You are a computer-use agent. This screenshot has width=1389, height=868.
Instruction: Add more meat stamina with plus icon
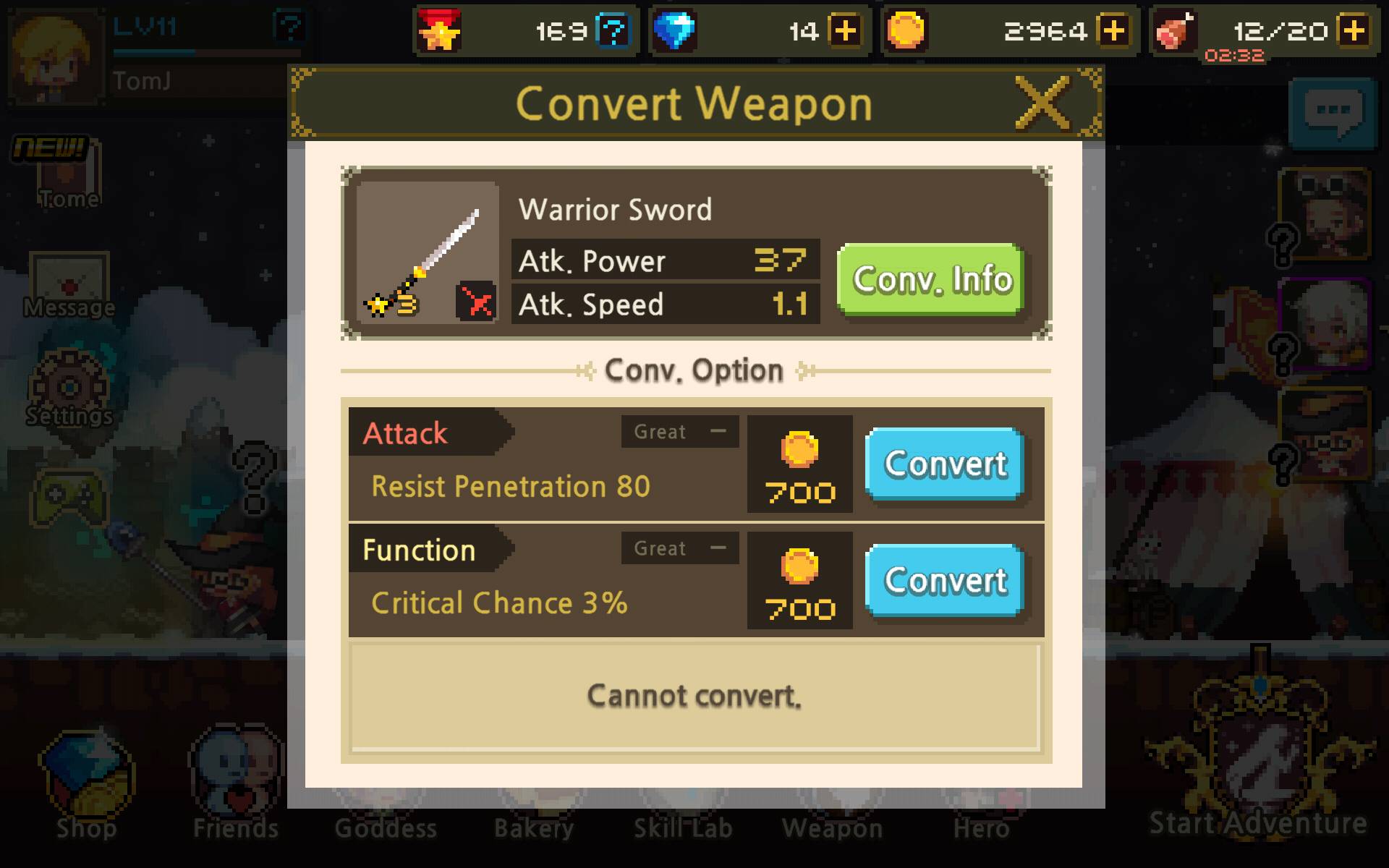tap(1354, 31)
